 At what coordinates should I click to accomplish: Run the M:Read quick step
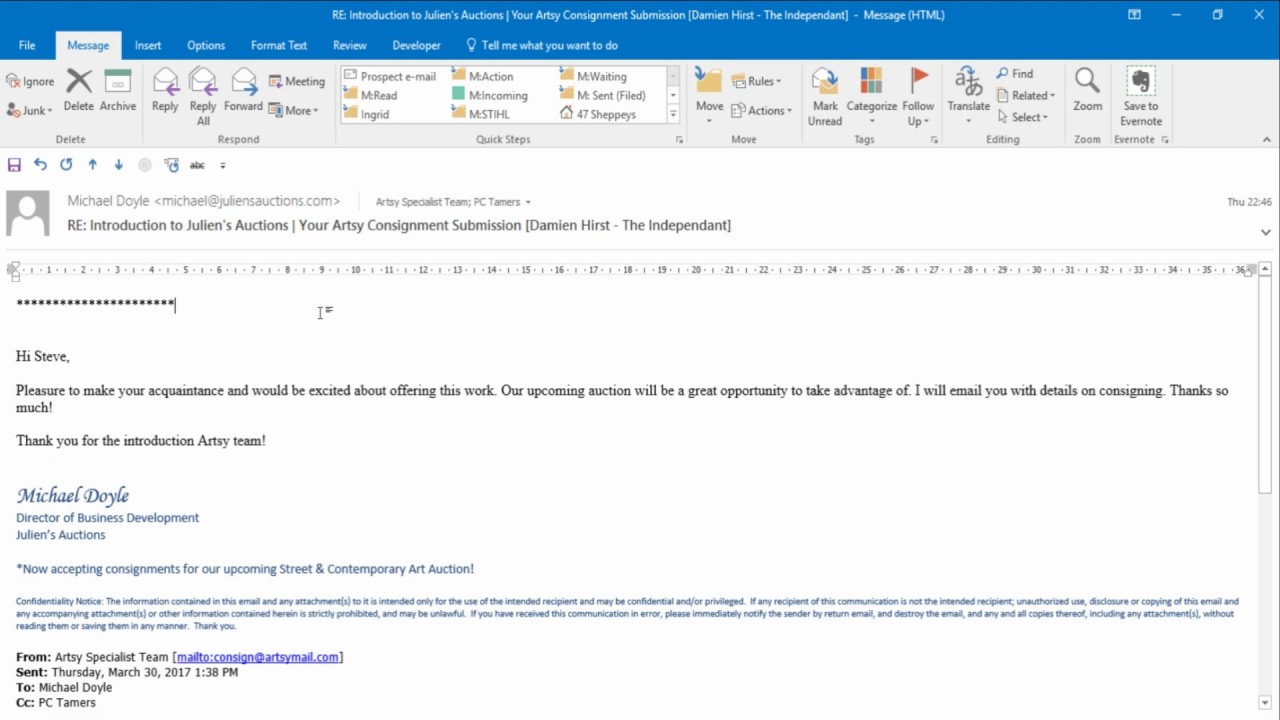click(x=371, y=95)
